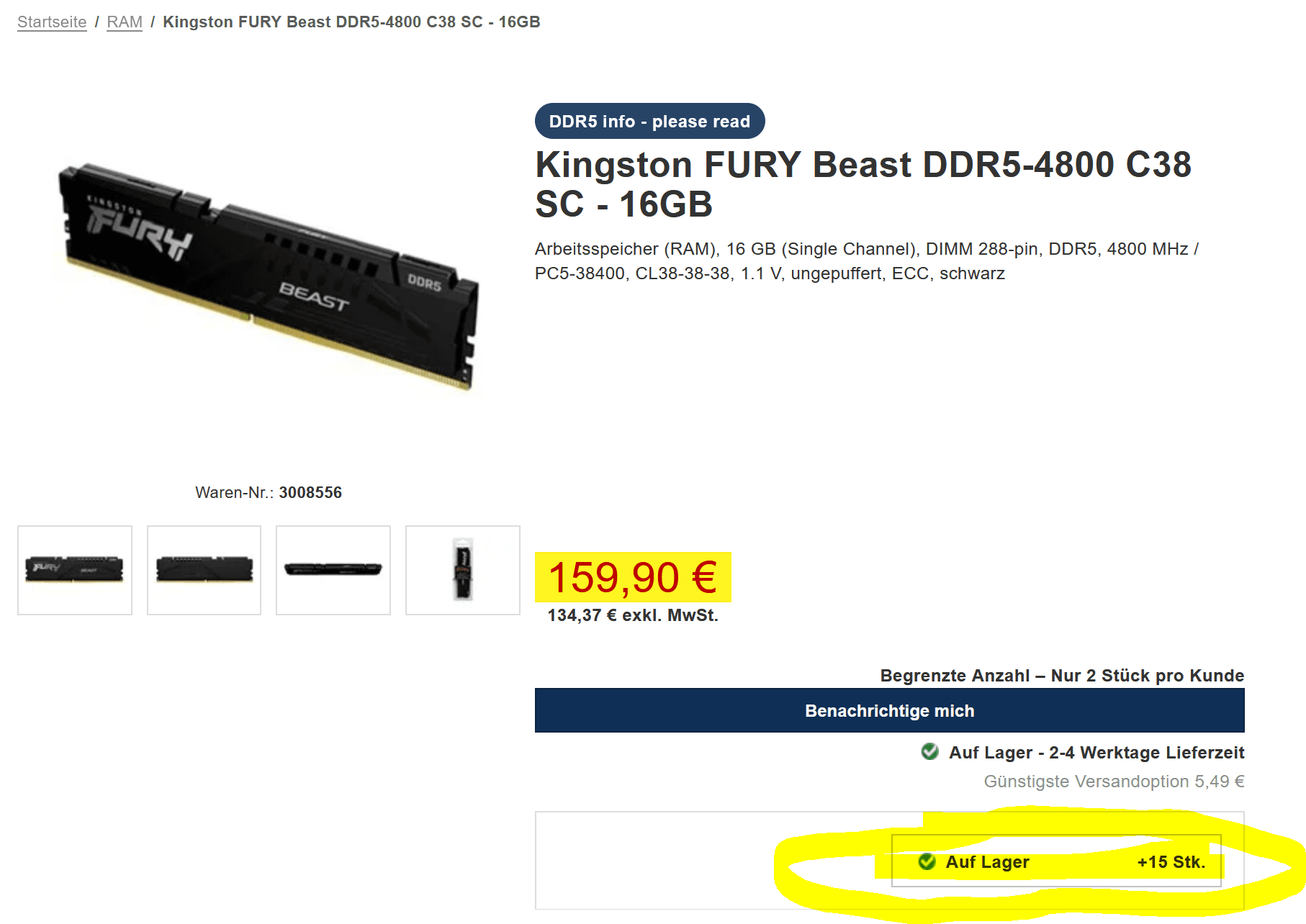
Task: Open the DDR5 info please read badge
Action: [x=649, y=121]
